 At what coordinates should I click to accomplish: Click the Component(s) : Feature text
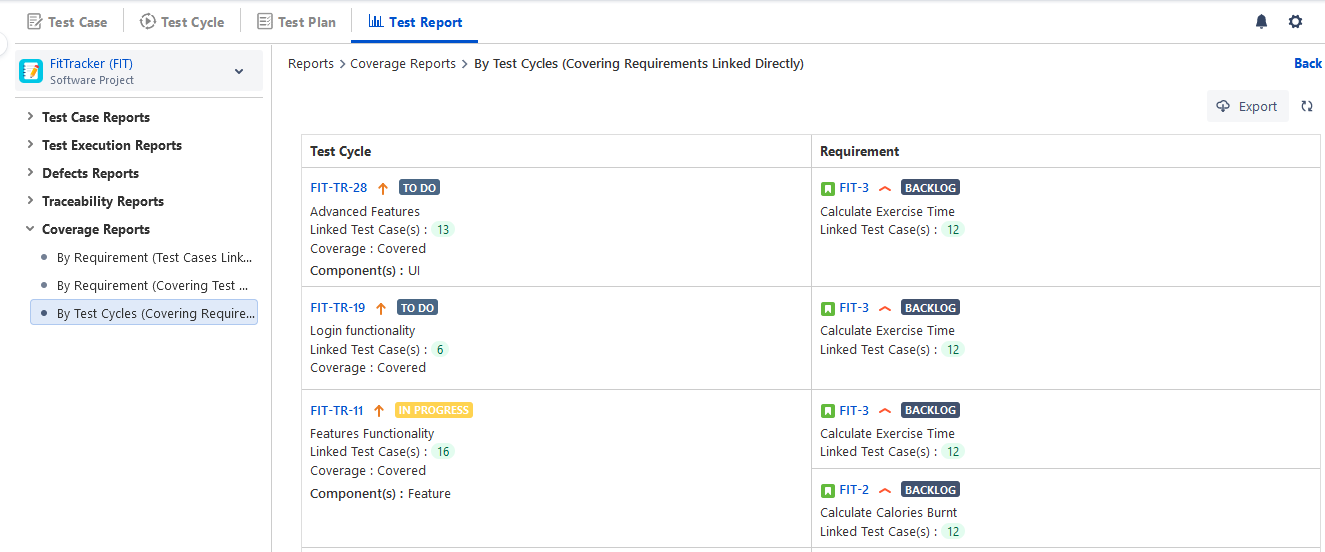[x=380, y=494]
